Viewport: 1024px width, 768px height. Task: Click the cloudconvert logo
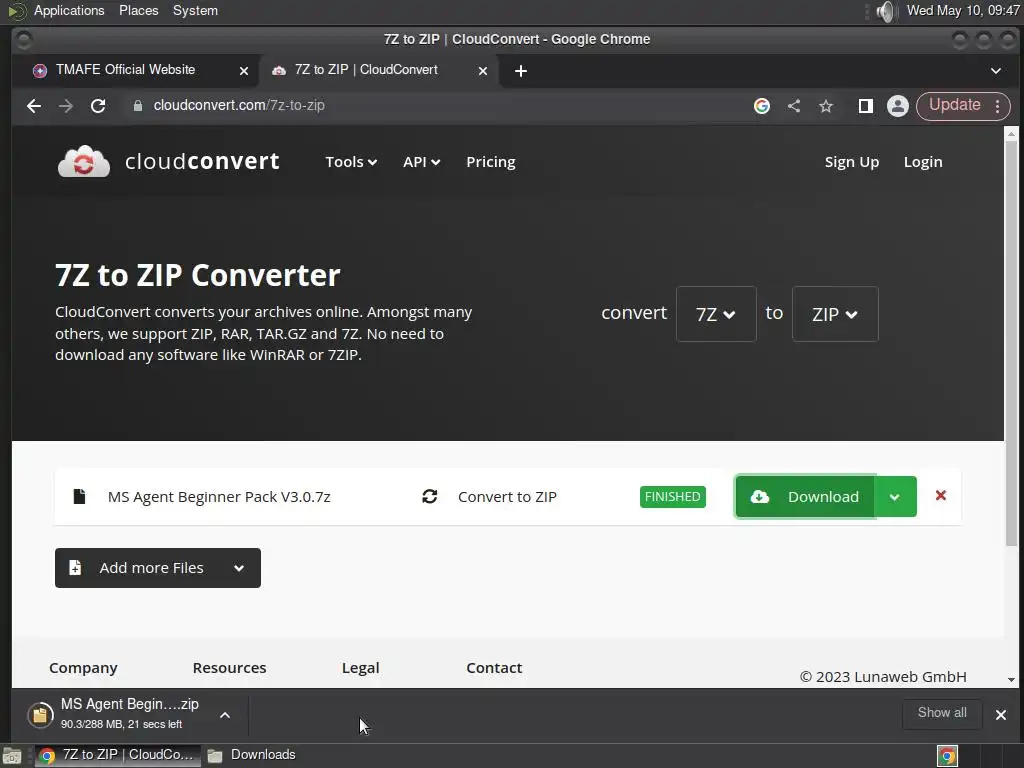(x=168, y=161)
